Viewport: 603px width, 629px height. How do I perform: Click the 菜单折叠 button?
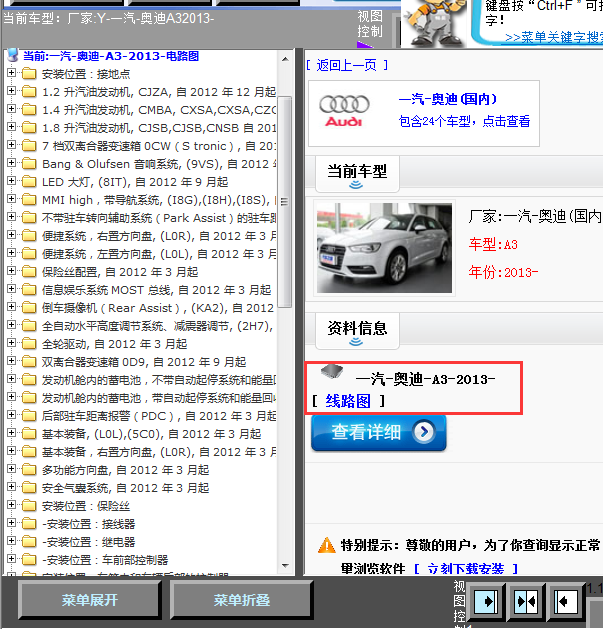pyautogui.click(x=242, y=600)
